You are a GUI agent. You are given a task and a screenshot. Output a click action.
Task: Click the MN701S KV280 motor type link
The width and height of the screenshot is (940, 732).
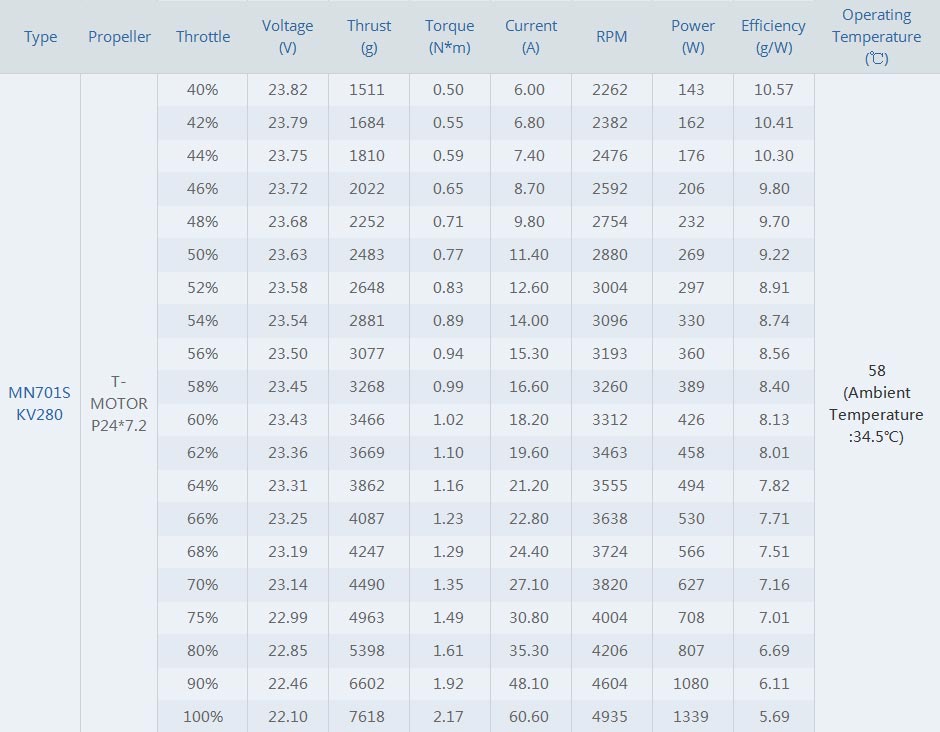(40, 403)
